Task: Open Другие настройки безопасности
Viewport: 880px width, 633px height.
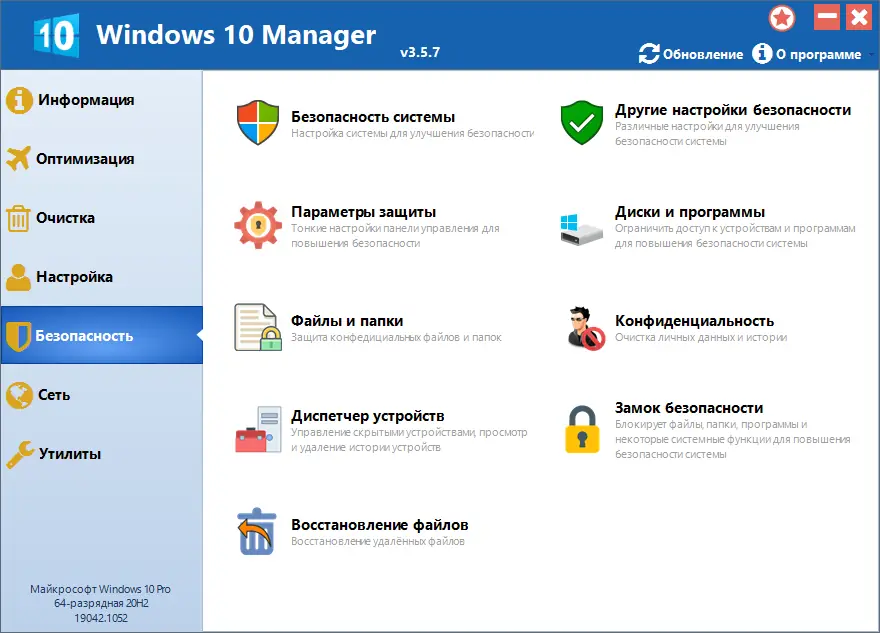Action: pos(733,110)
